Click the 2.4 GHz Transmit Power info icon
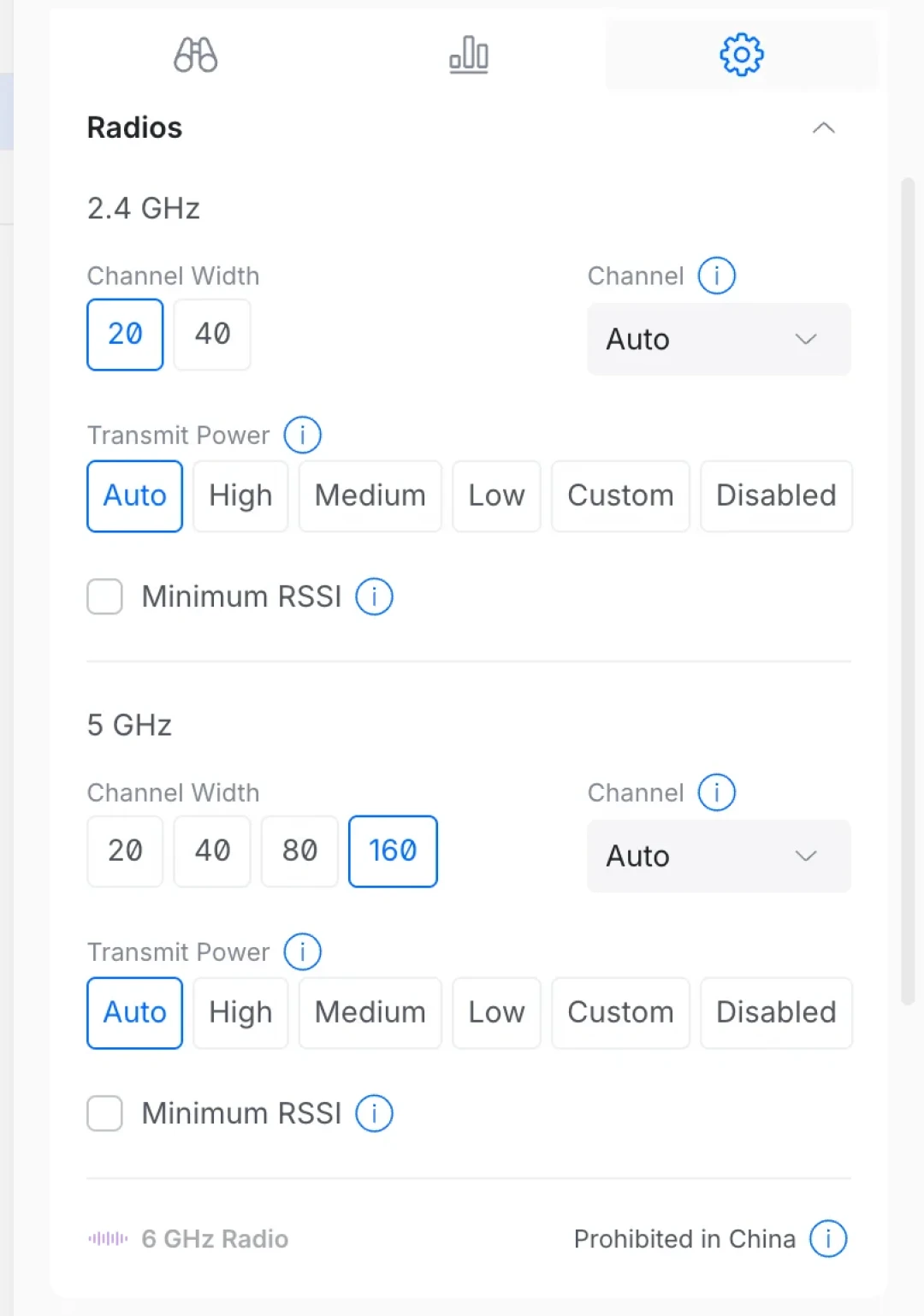 [303, 435]
